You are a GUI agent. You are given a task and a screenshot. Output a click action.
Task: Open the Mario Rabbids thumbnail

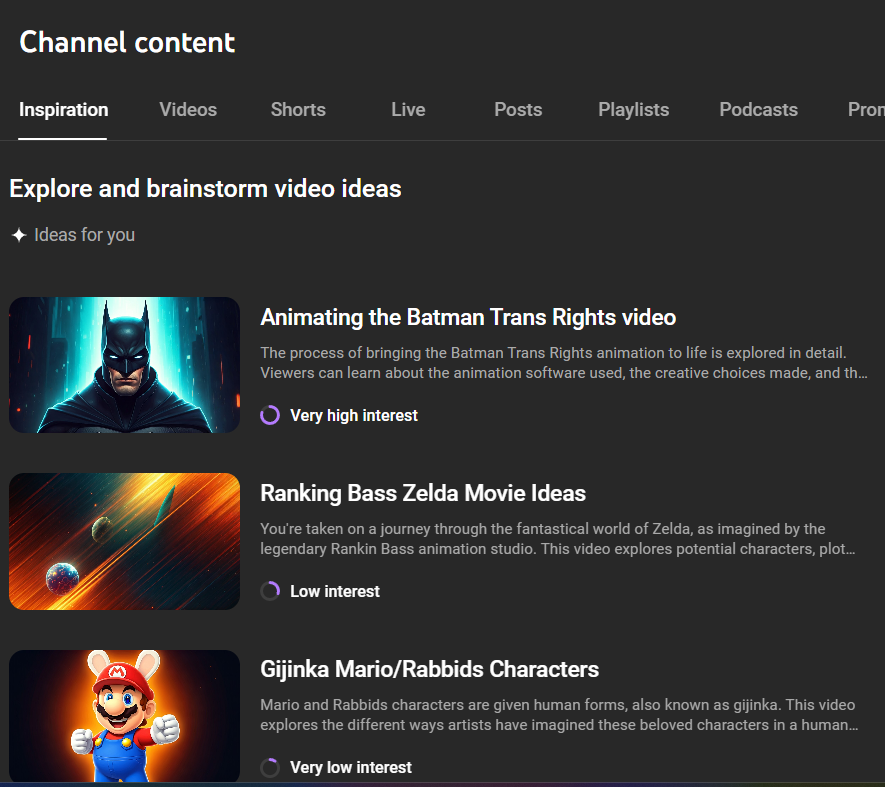pyautogui.click(x=124, y=716)
